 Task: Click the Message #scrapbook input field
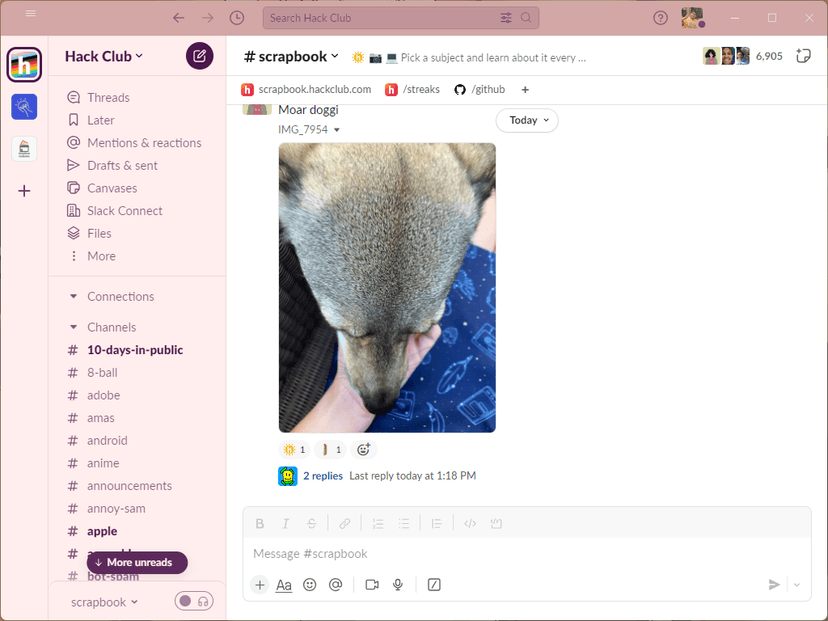pos(526,553)
